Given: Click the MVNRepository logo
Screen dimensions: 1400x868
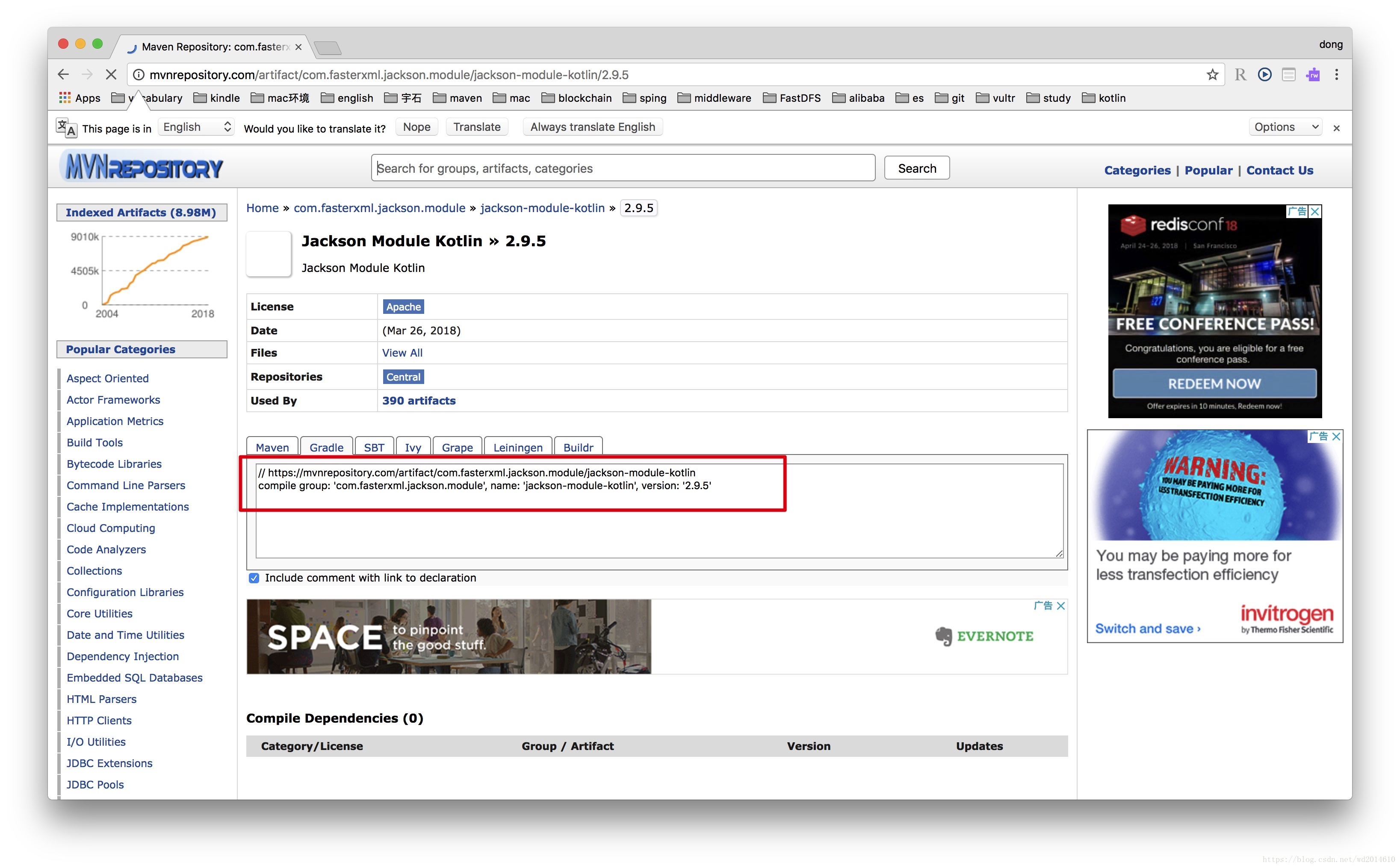Looking at the screenshot, I should pyautogui.click(x=141, y=167).
